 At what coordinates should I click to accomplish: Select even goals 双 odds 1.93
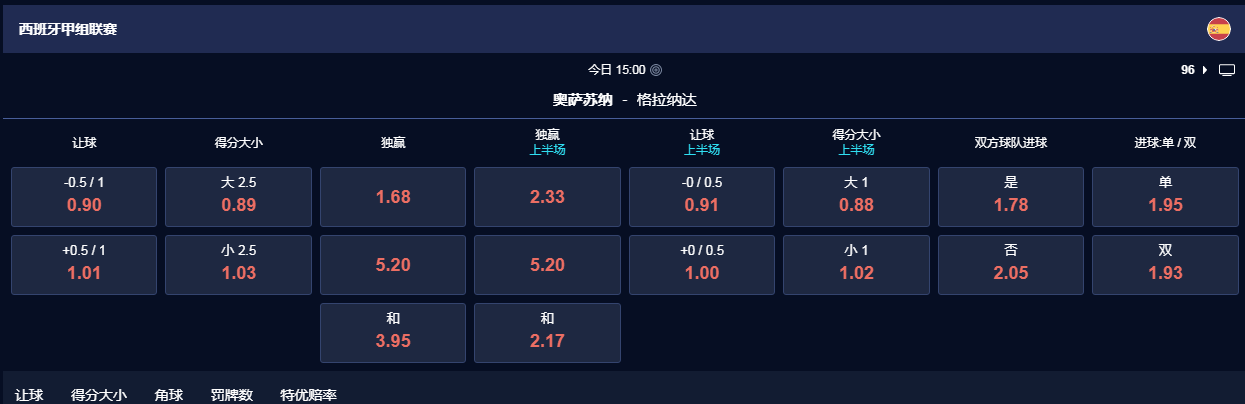click(x=1165, y=265)
